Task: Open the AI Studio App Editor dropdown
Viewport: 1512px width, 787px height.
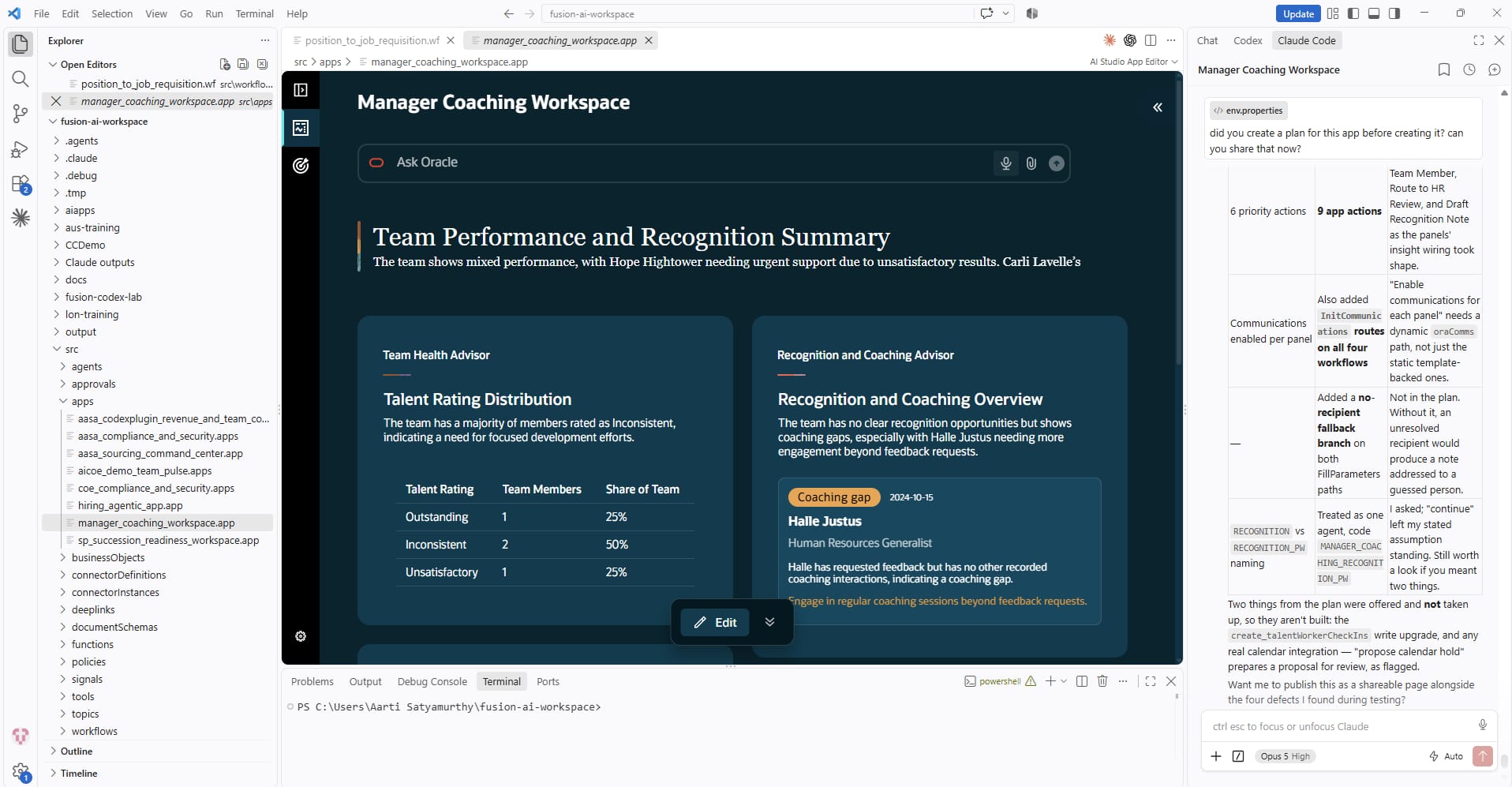Action: (x=1133, y=62)
